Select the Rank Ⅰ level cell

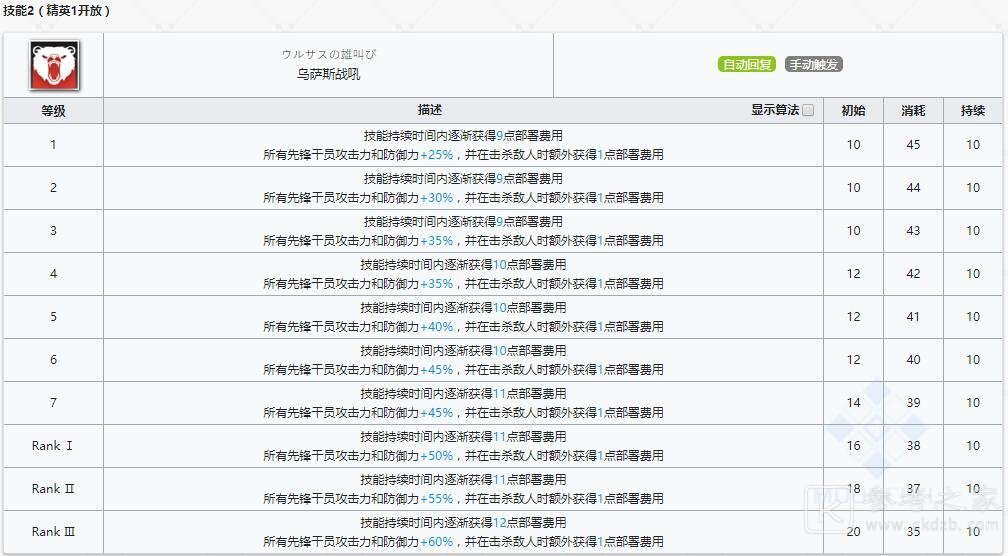[x=53, y=446]
